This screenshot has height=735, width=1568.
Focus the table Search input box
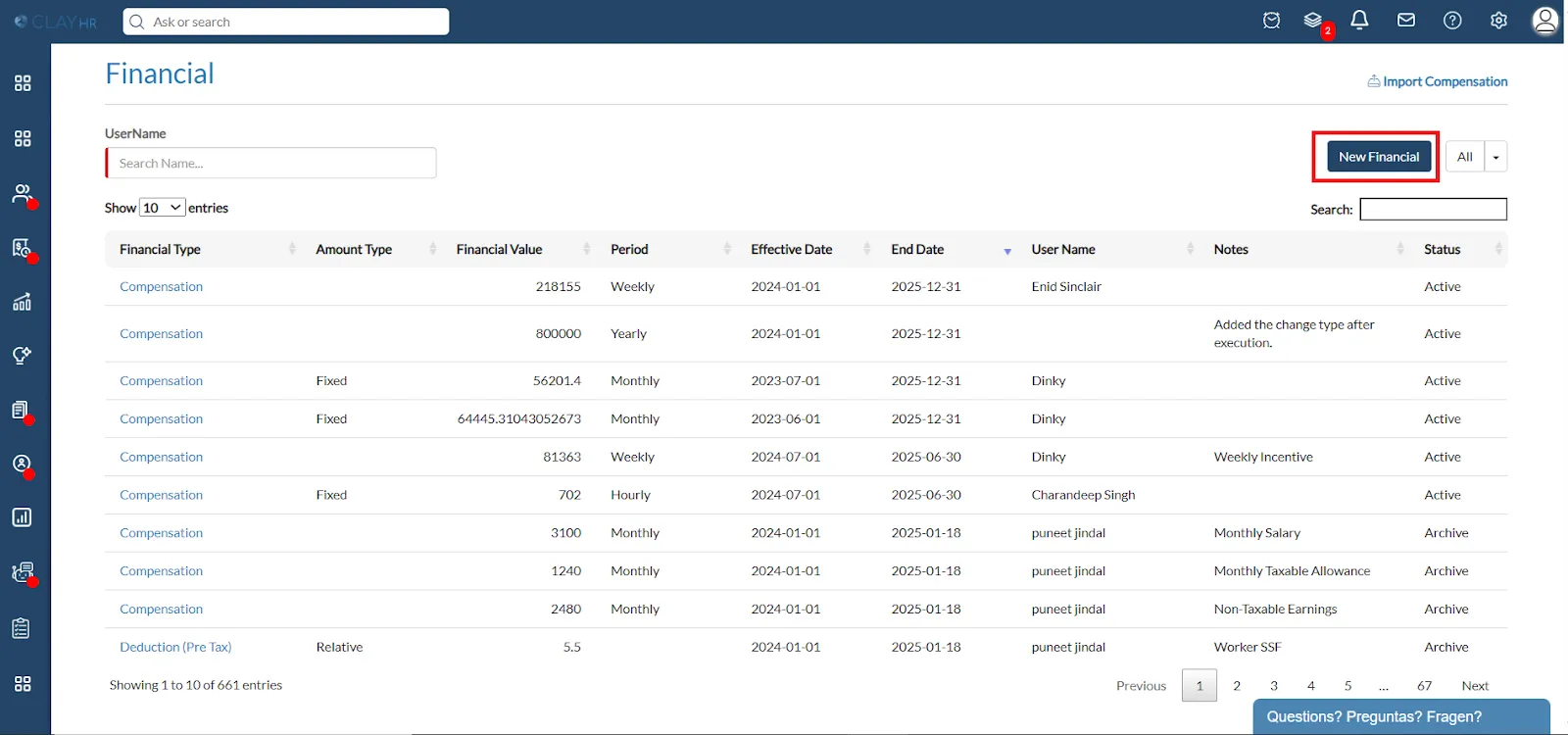(1433, 209)
